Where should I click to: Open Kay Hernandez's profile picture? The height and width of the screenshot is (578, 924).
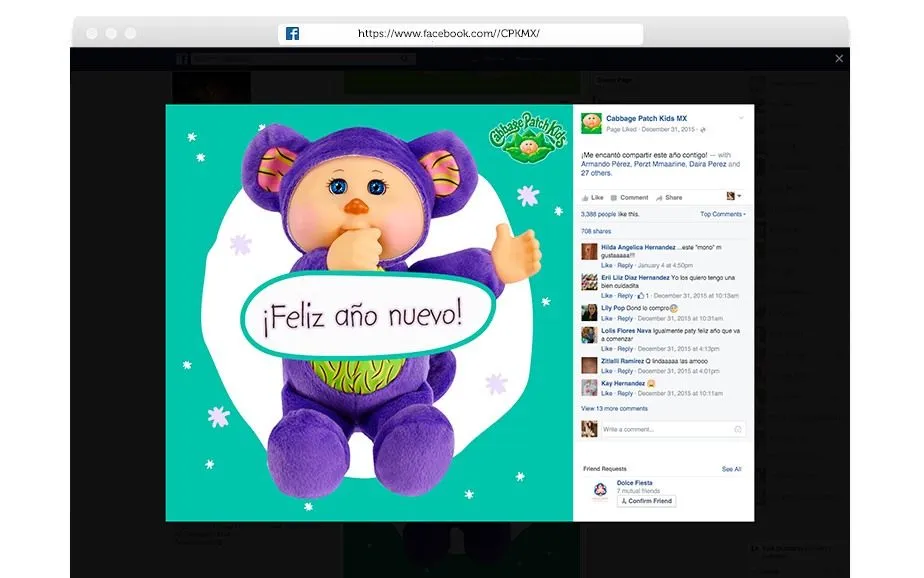point(589,388)
